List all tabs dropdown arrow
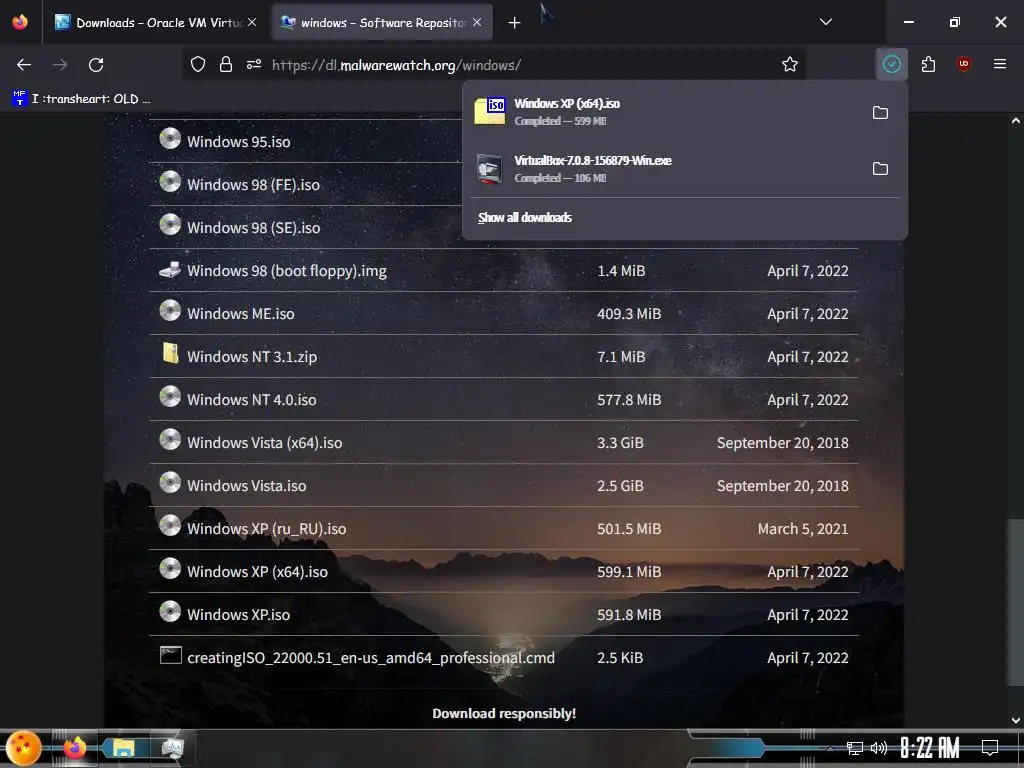Image resolution: width=1024 pixels, height=768 pixels. click(825, 22)
